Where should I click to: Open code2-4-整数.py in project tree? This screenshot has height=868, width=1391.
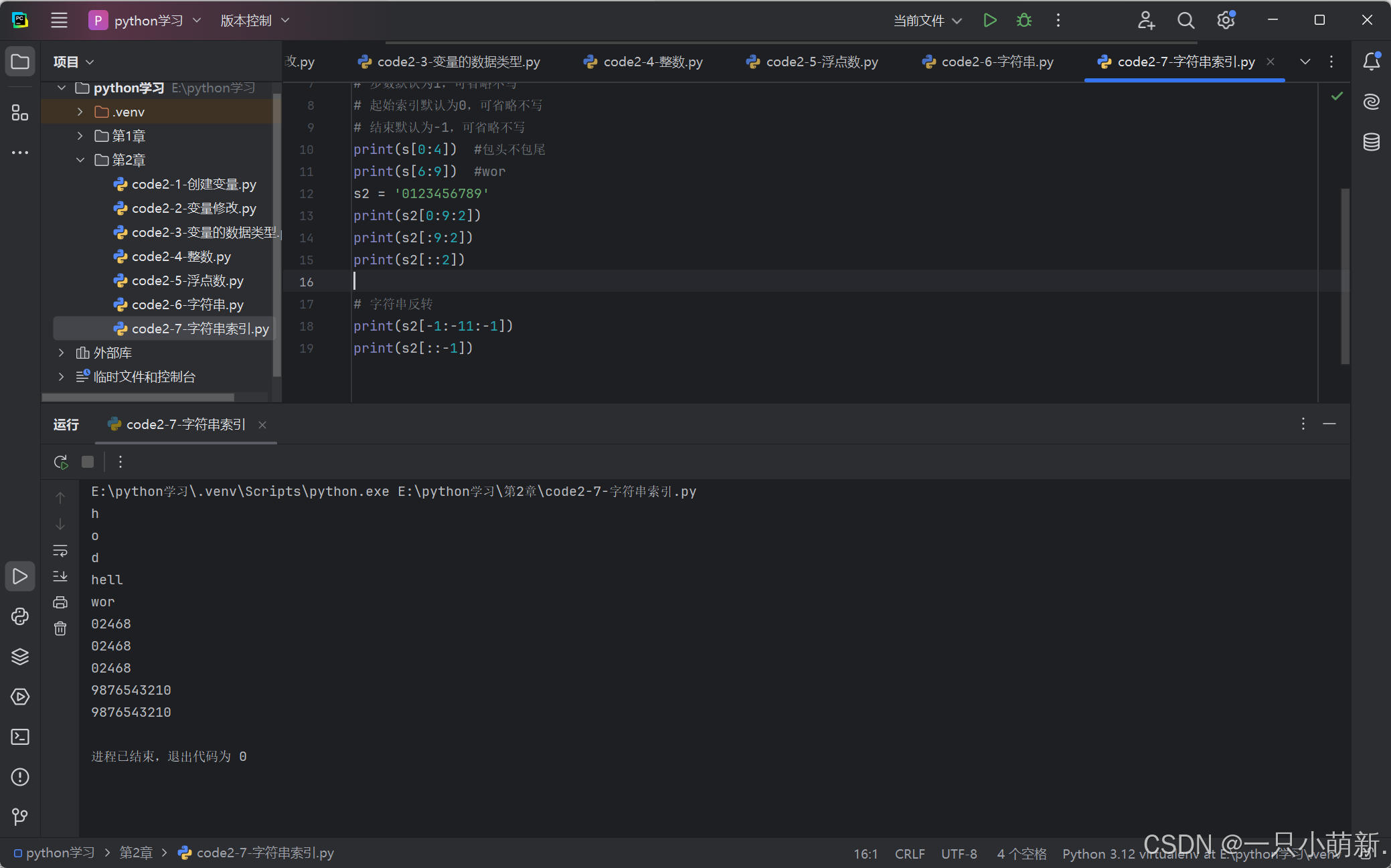pyautogui.click(x=181, y=256)
